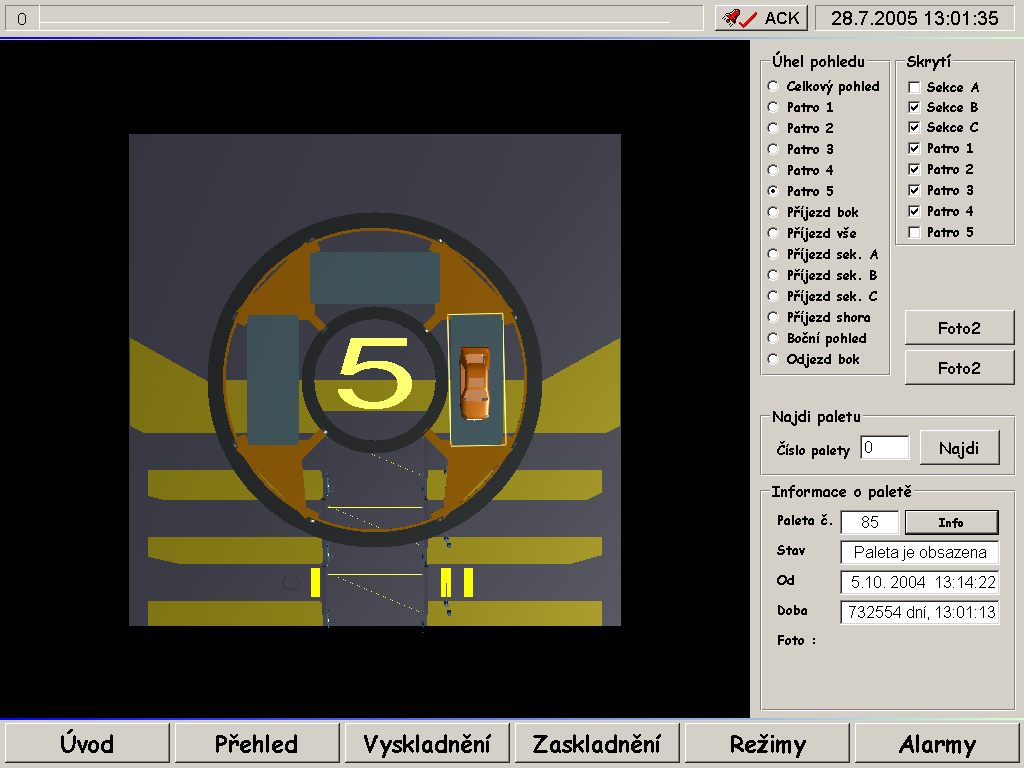Go to the Alarmy screen

point(937,744)
